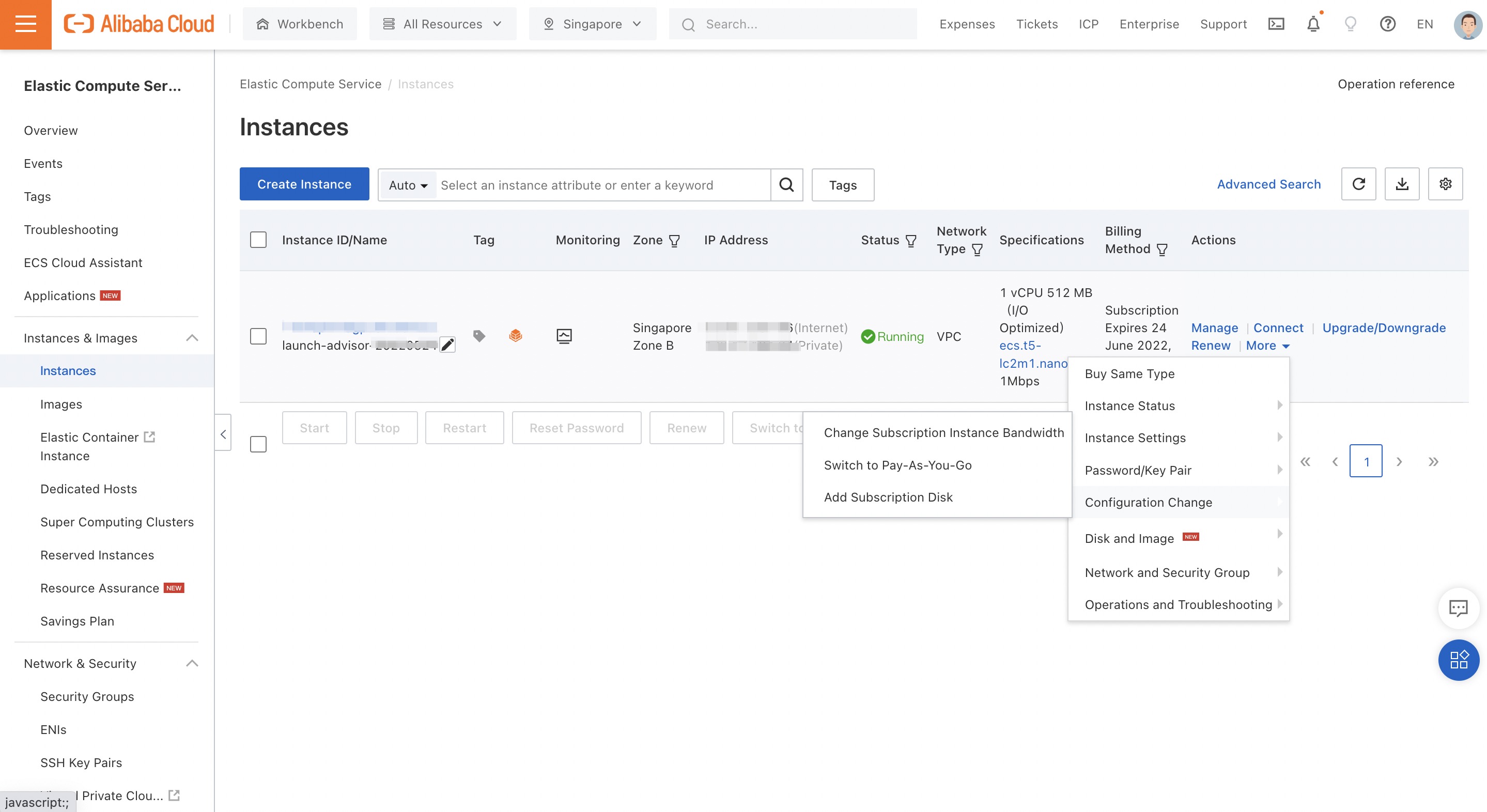Open the hamburger main menu

[x=25, y=24]
